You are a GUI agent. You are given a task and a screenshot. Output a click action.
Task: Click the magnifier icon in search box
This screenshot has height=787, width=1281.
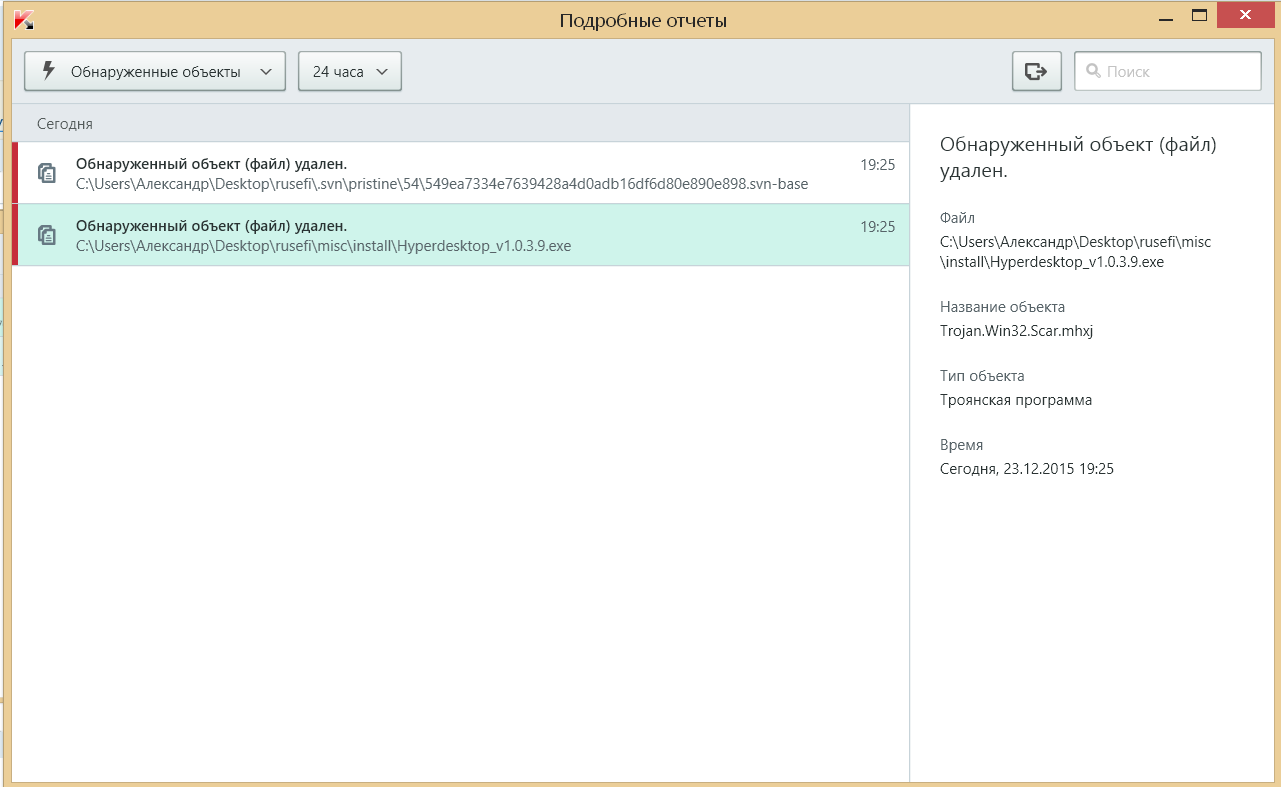1093,71
